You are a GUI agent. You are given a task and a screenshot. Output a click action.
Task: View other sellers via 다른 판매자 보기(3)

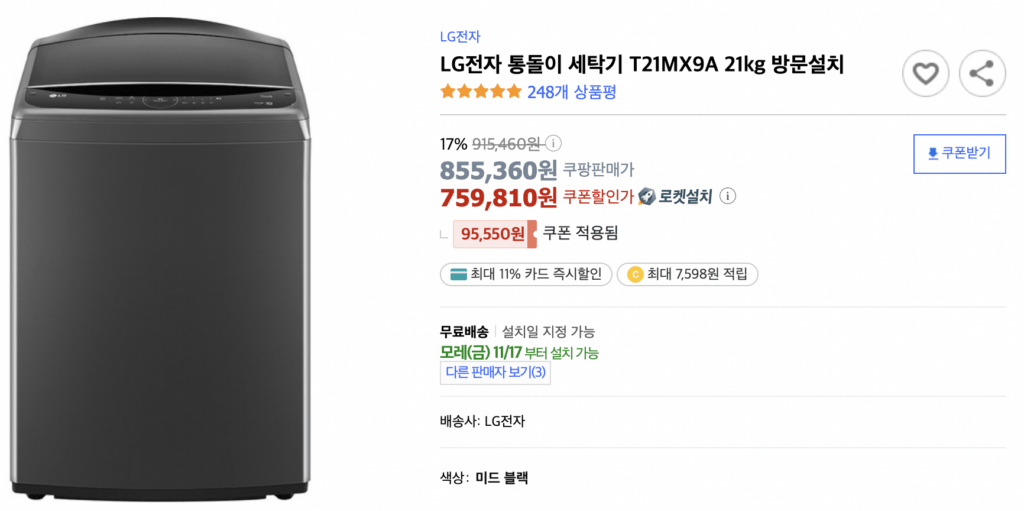[495, 372]
